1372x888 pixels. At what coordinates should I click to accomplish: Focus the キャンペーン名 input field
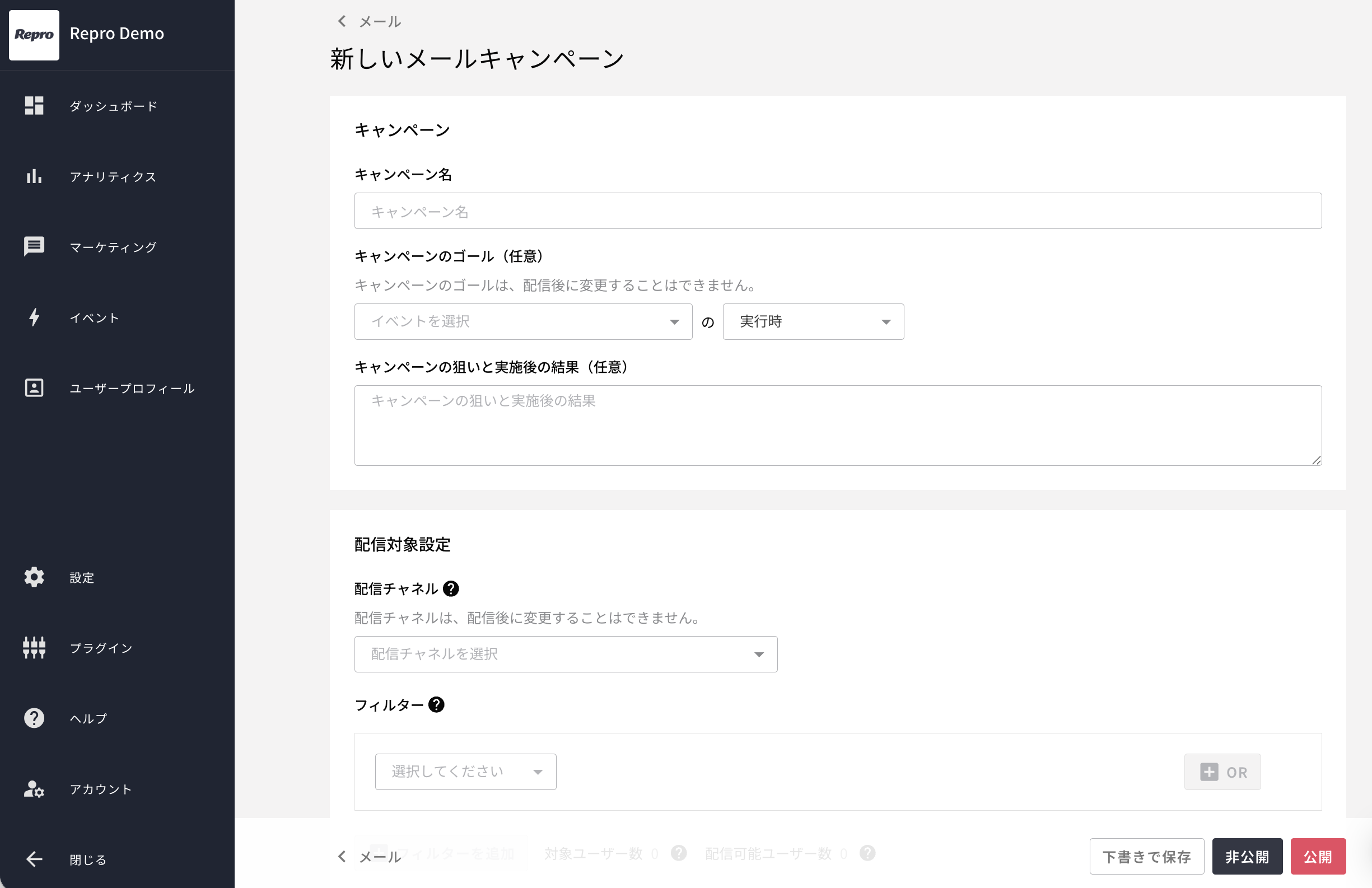click(838, 211)
